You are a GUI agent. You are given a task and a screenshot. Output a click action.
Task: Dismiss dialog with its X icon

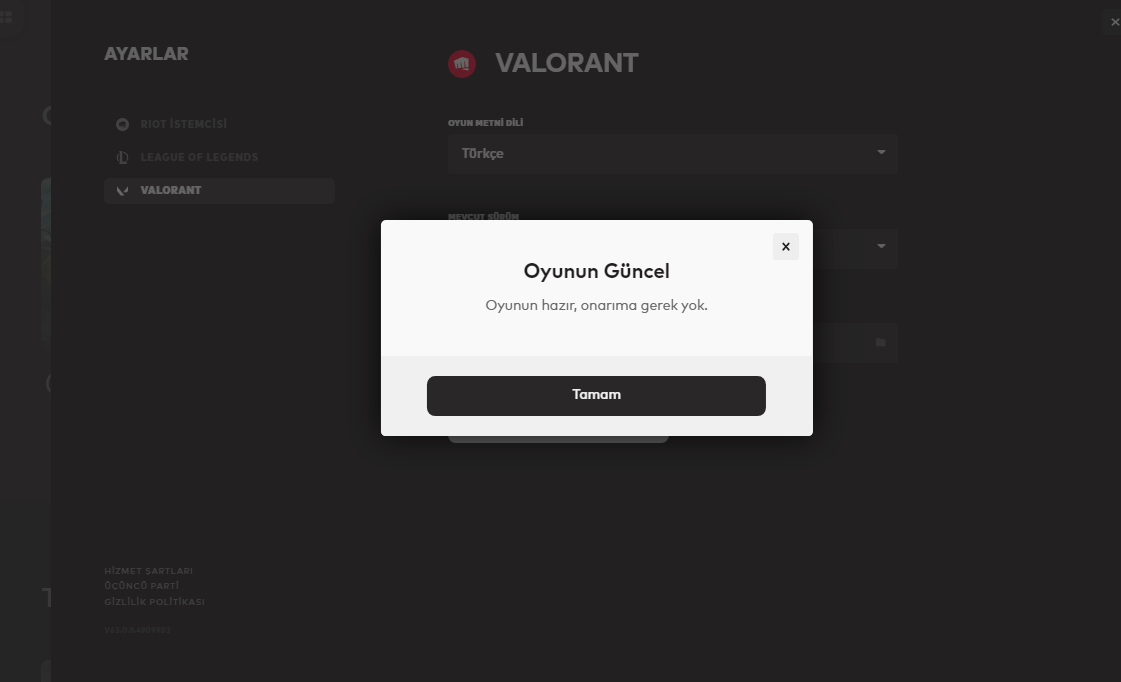pos(786,247)
